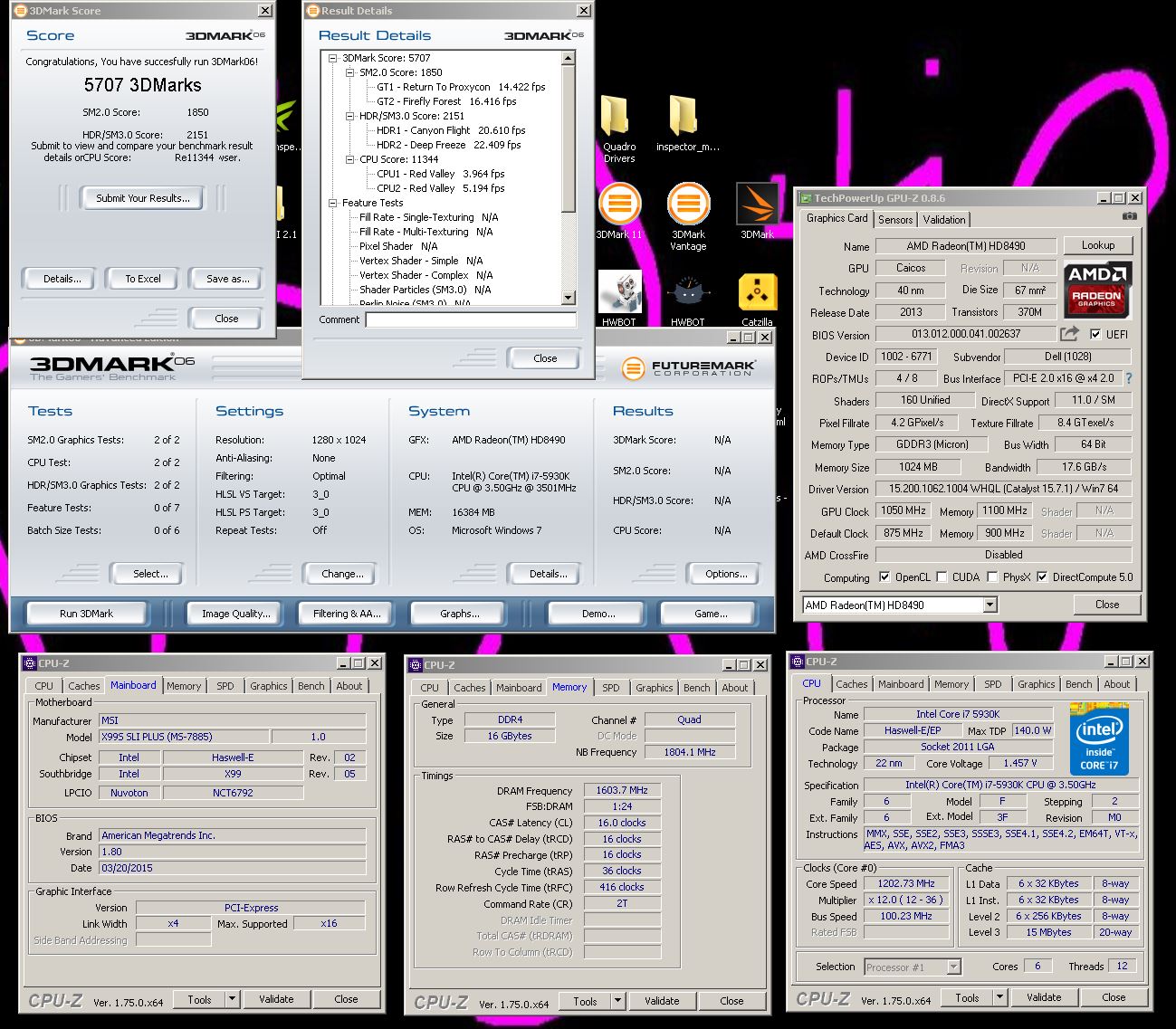1176x1029 pixels.
Task: Open Tools dropdown arrow in processor CPU-Z
Action: coord(1000,997)
